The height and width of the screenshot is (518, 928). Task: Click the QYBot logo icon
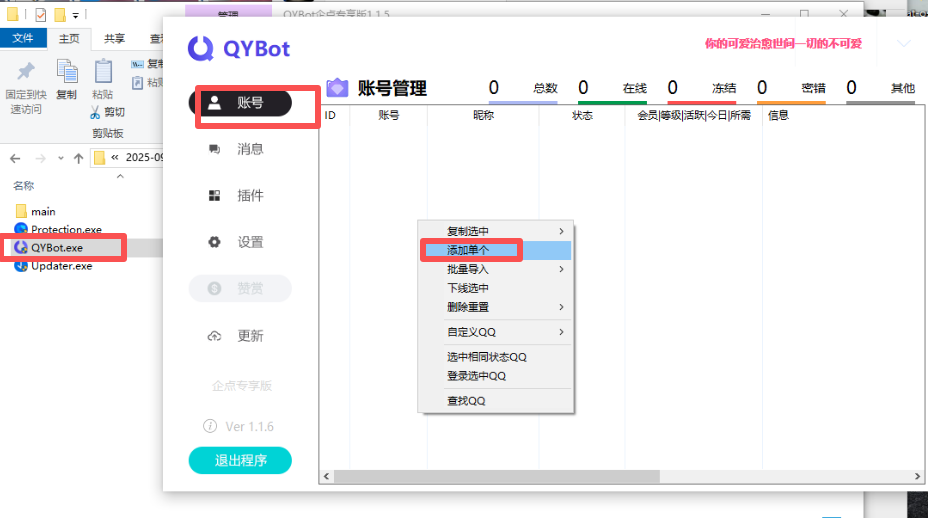tap(202, 48)
